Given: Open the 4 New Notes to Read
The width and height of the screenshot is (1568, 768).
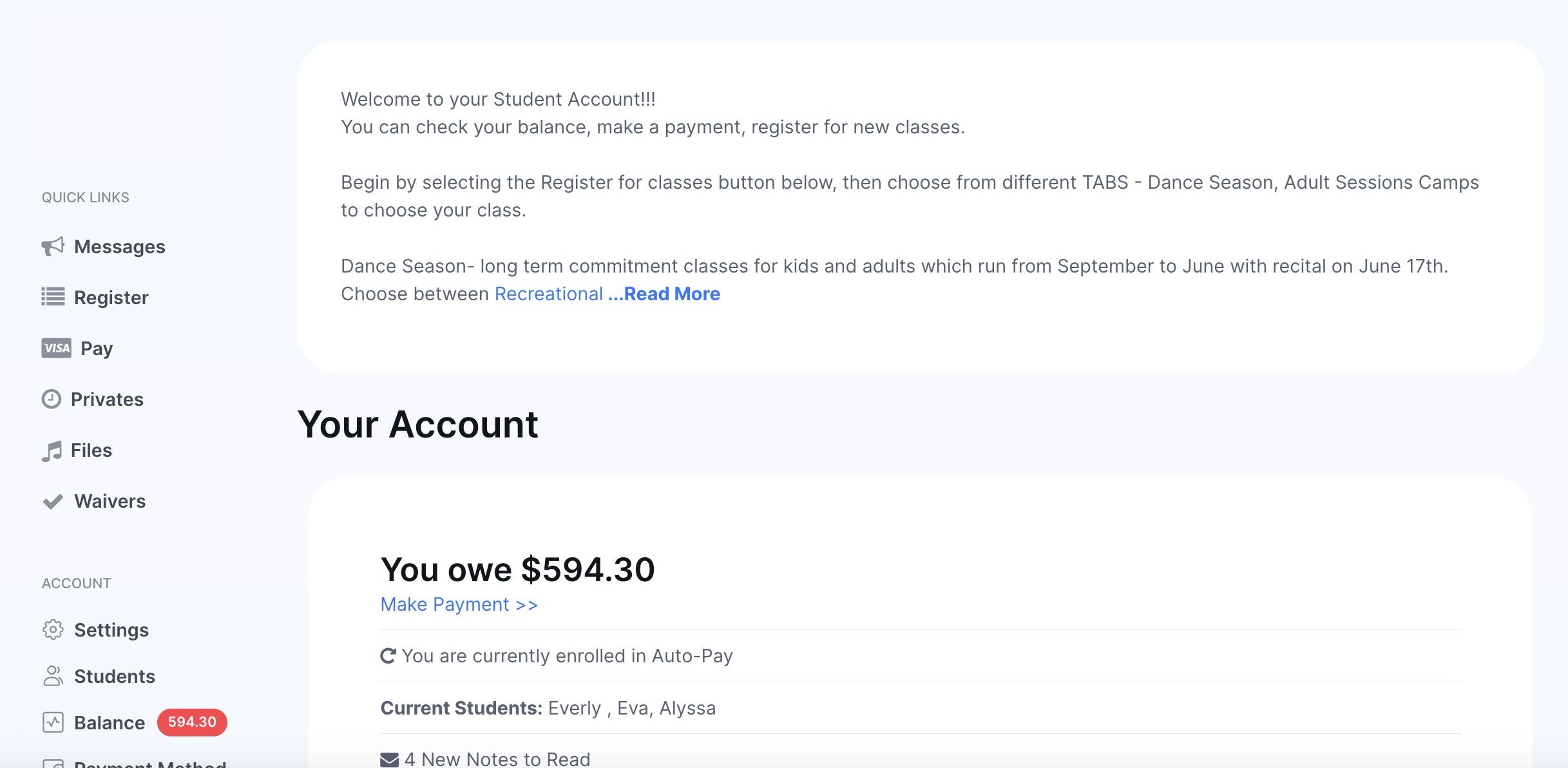Looking at the screenshot, I should (x=497, y=760).
